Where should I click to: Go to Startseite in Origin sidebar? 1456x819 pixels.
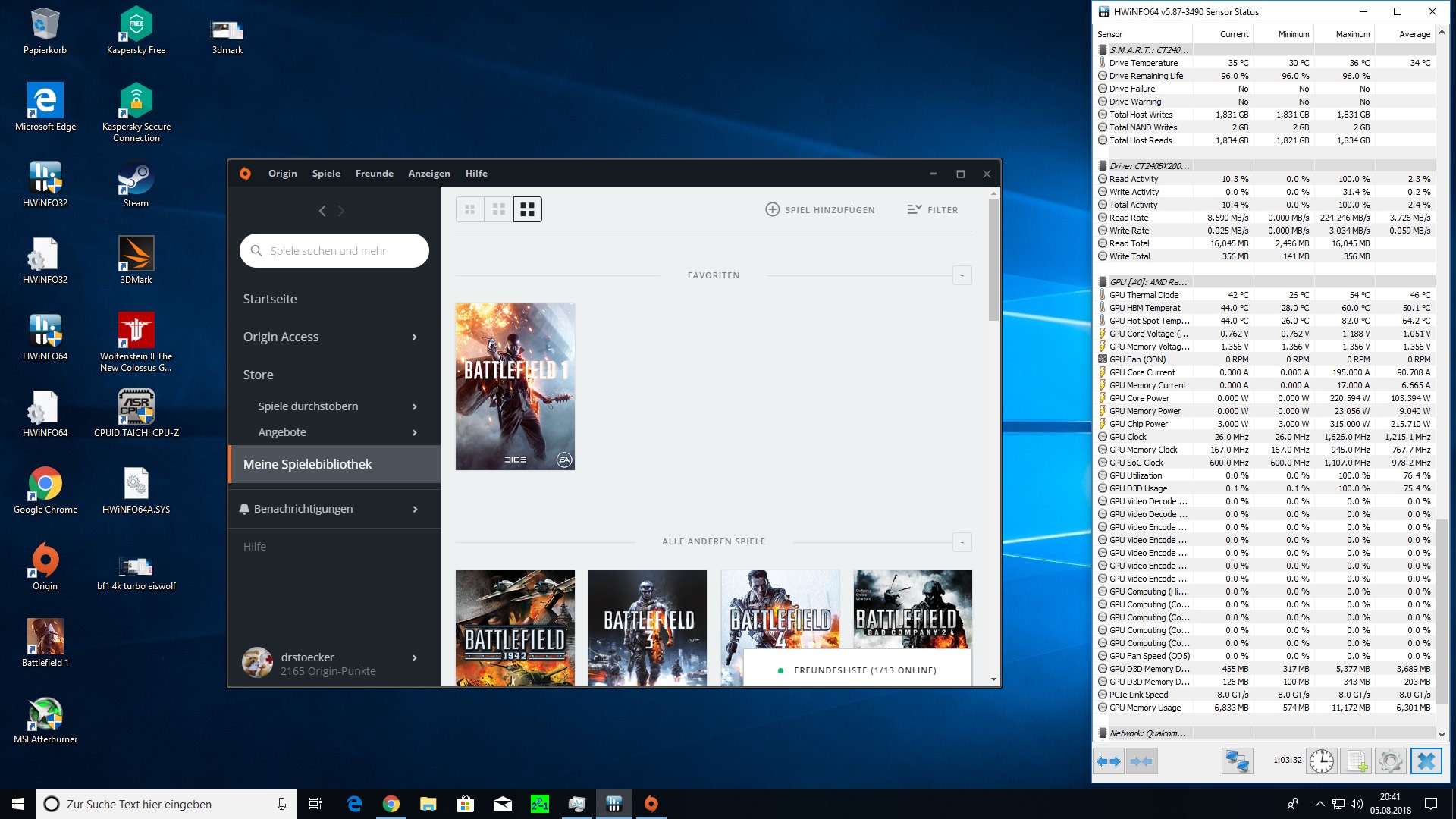coord(270,299)
